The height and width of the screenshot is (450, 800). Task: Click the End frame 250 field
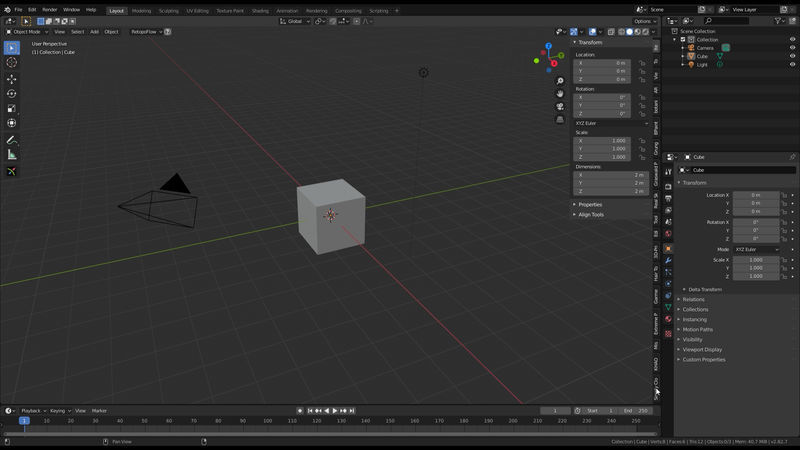636,411
